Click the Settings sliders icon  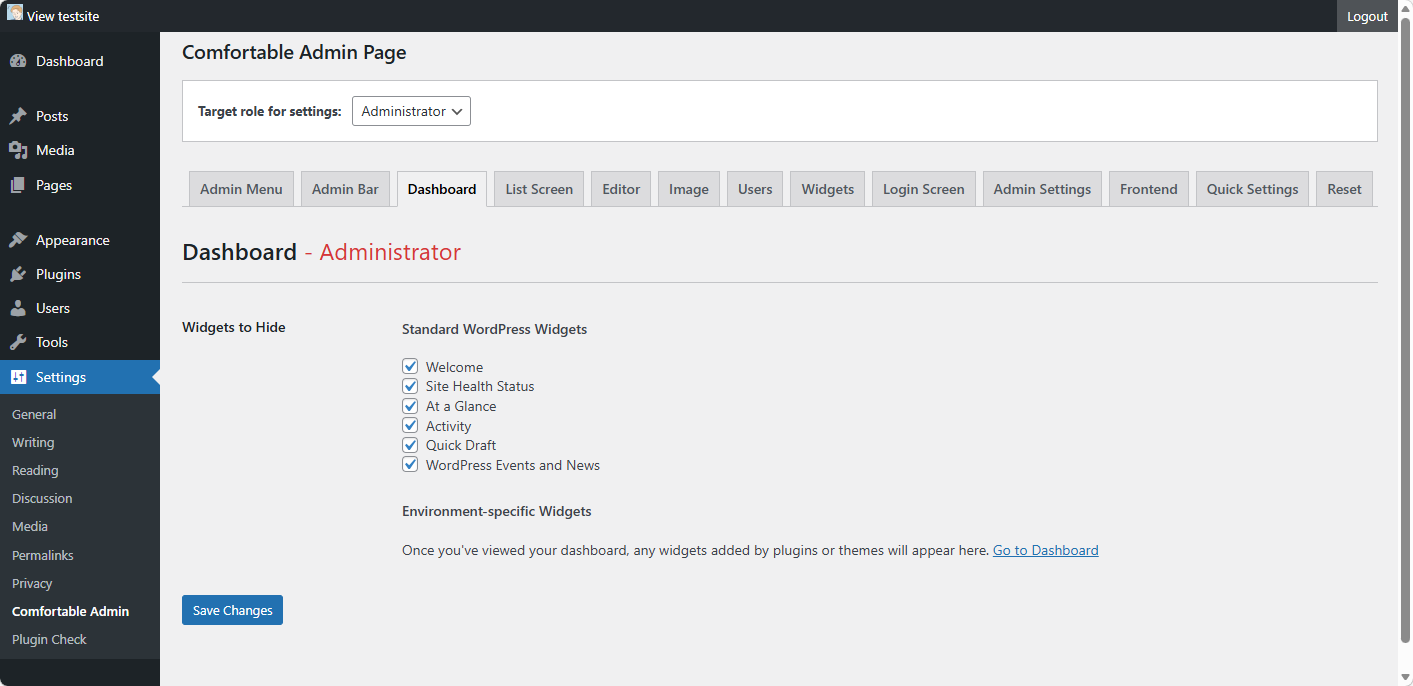pyautogui.click(x=18, y=377)
